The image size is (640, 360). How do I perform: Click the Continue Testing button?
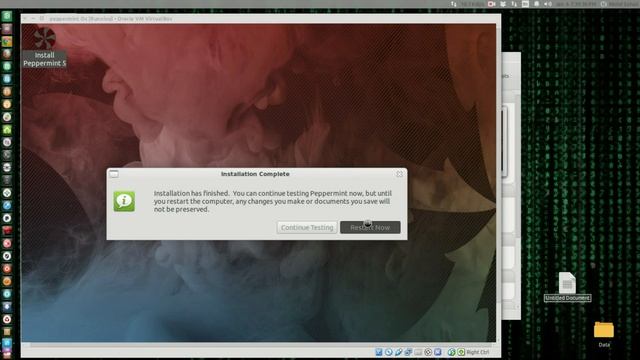click(307, 227)
